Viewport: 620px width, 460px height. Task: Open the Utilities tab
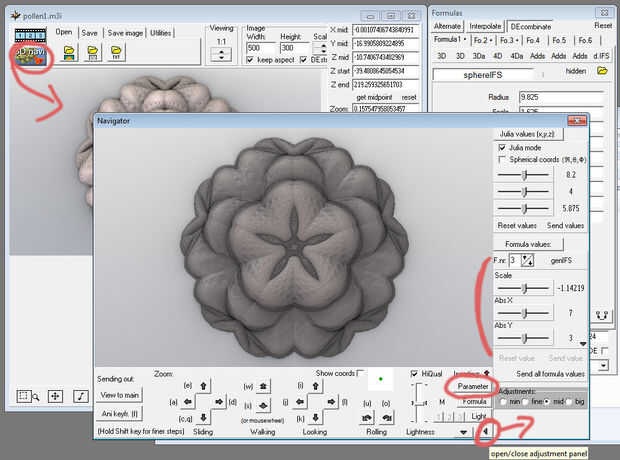pyautogui.click(x=161, y=33)
